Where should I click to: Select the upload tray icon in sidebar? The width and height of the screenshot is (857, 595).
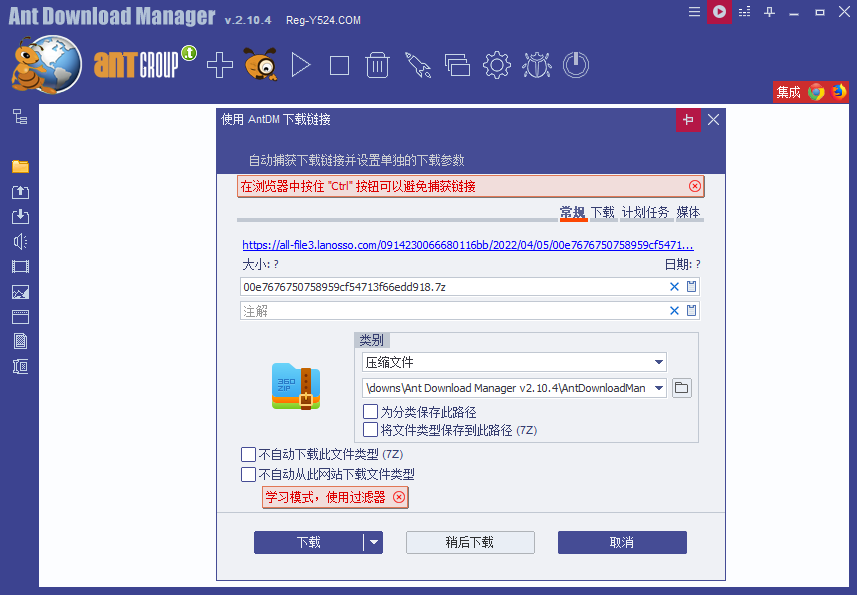click(20, 192)
